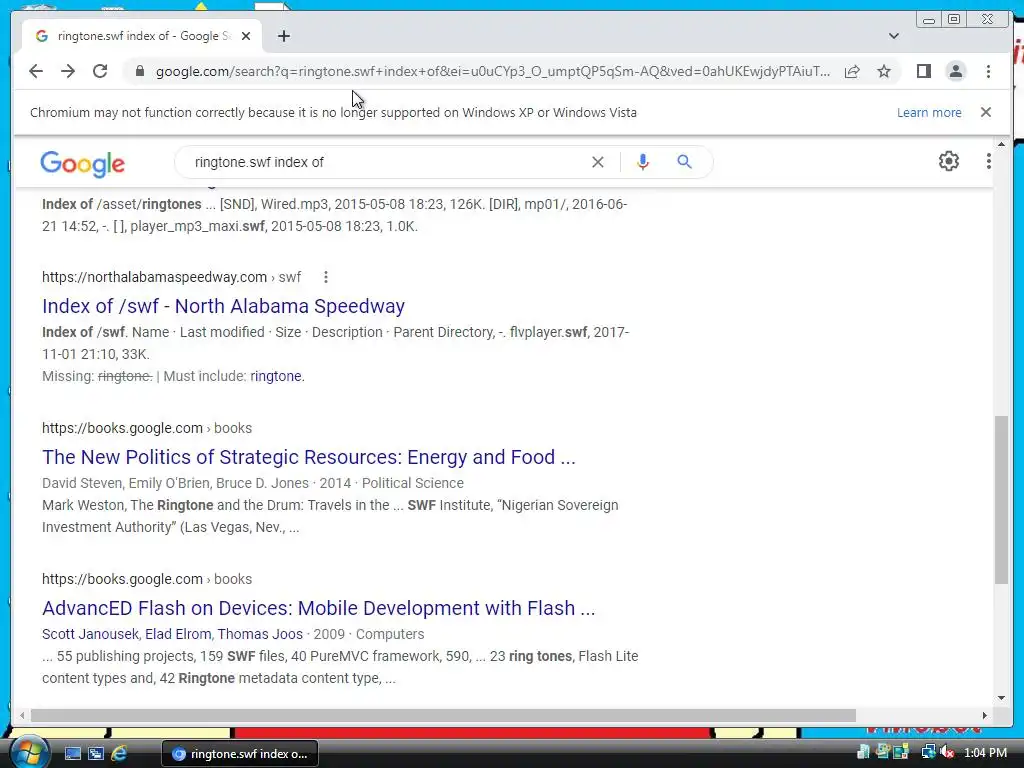Screen dimensions: 1024x768
Task: Click the northalabamaspeedway.com URL breadcrumb
Action: tap(171, 277)
